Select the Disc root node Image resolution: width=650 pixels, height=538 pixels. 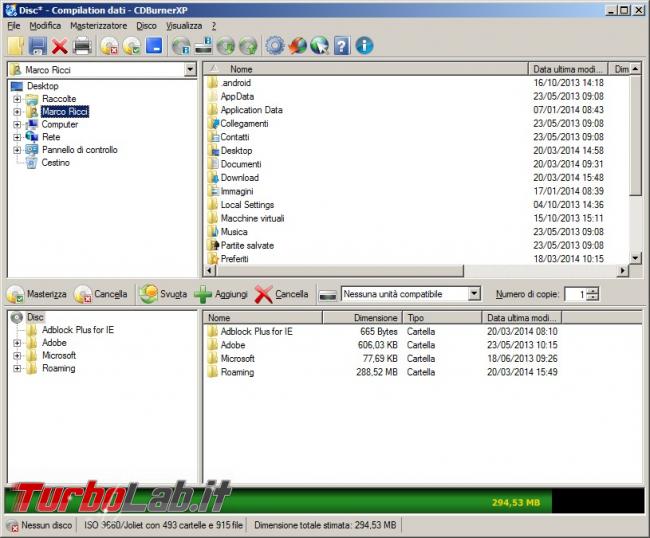point(35,317)
